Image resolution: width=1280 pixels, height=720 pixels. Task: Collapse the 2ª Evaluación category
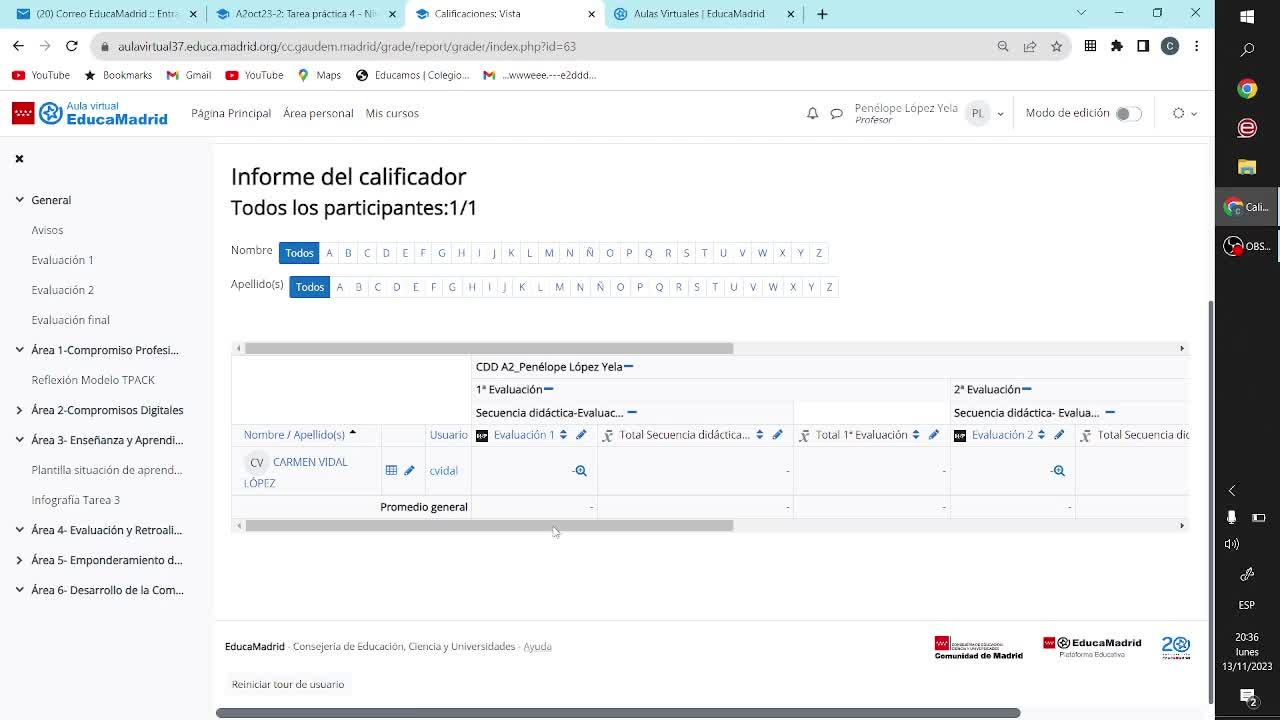[1026, 390]
